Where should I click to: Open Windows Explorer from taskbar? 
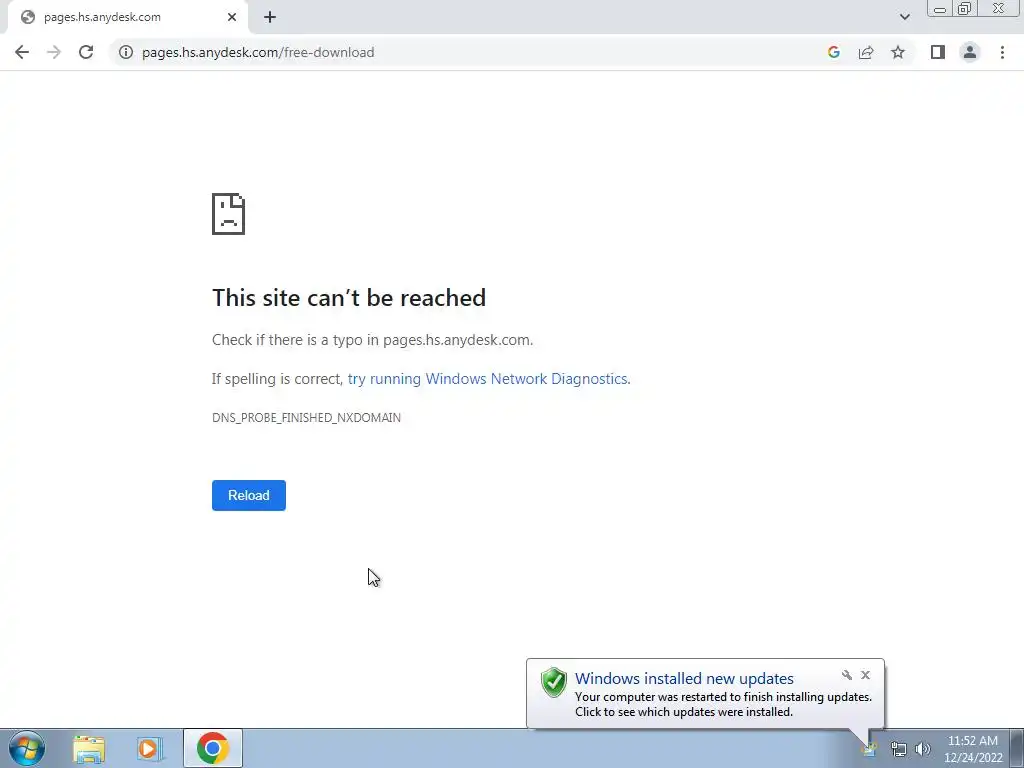(x=89, y=748)
